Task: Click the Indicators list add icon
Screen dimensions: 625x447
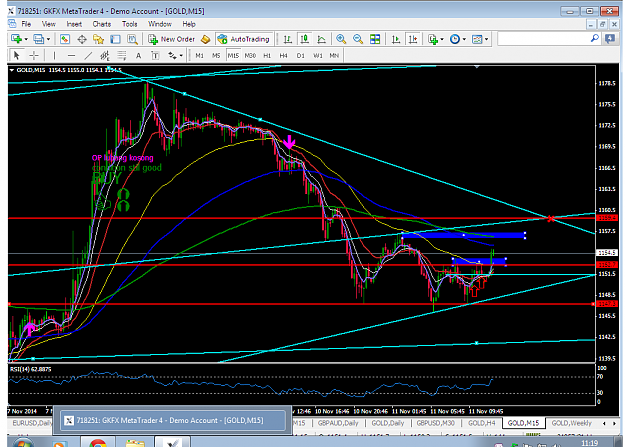Action: coord(432,39)
